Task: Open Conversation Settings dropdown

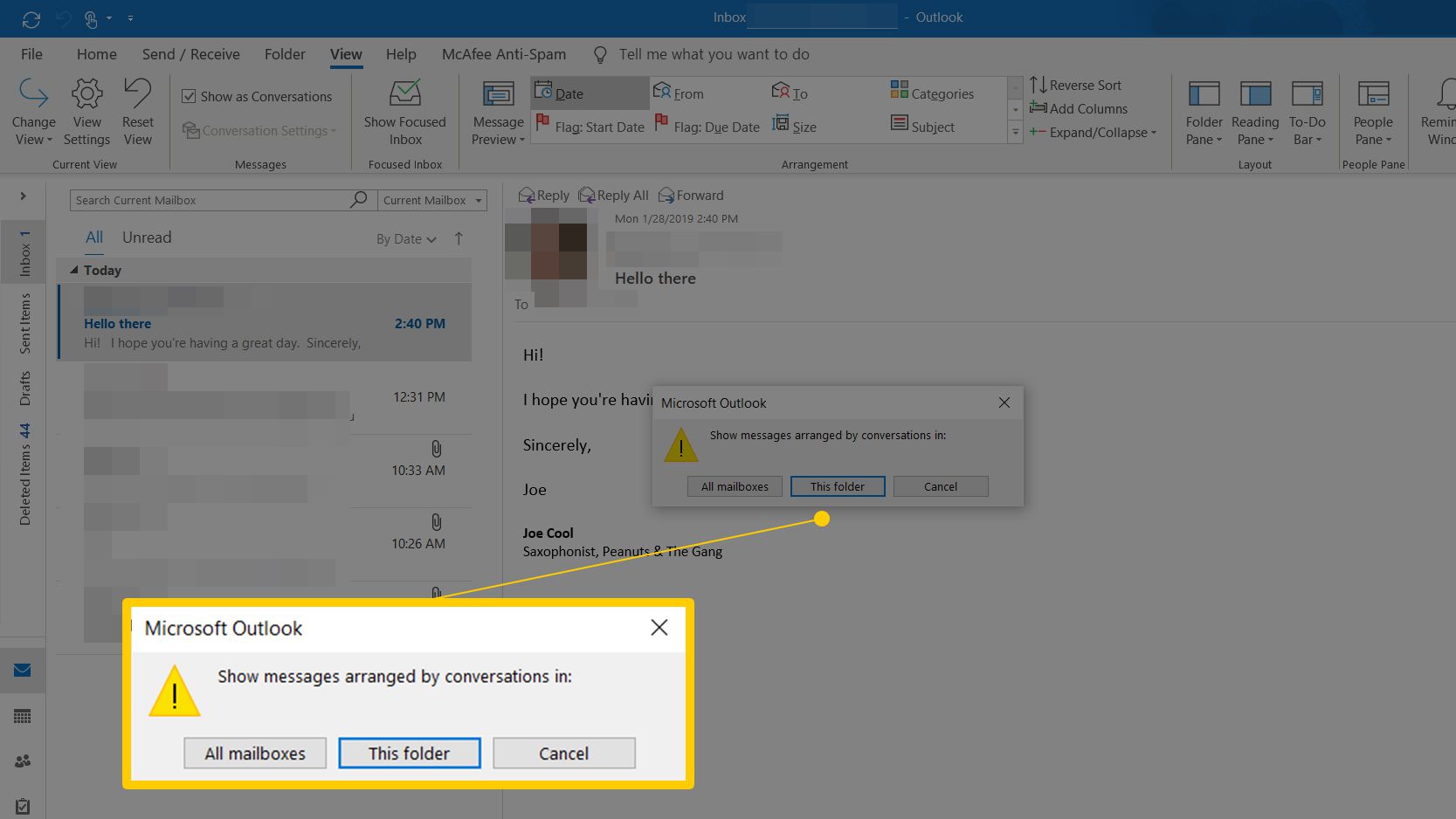Action: [259, 130]
